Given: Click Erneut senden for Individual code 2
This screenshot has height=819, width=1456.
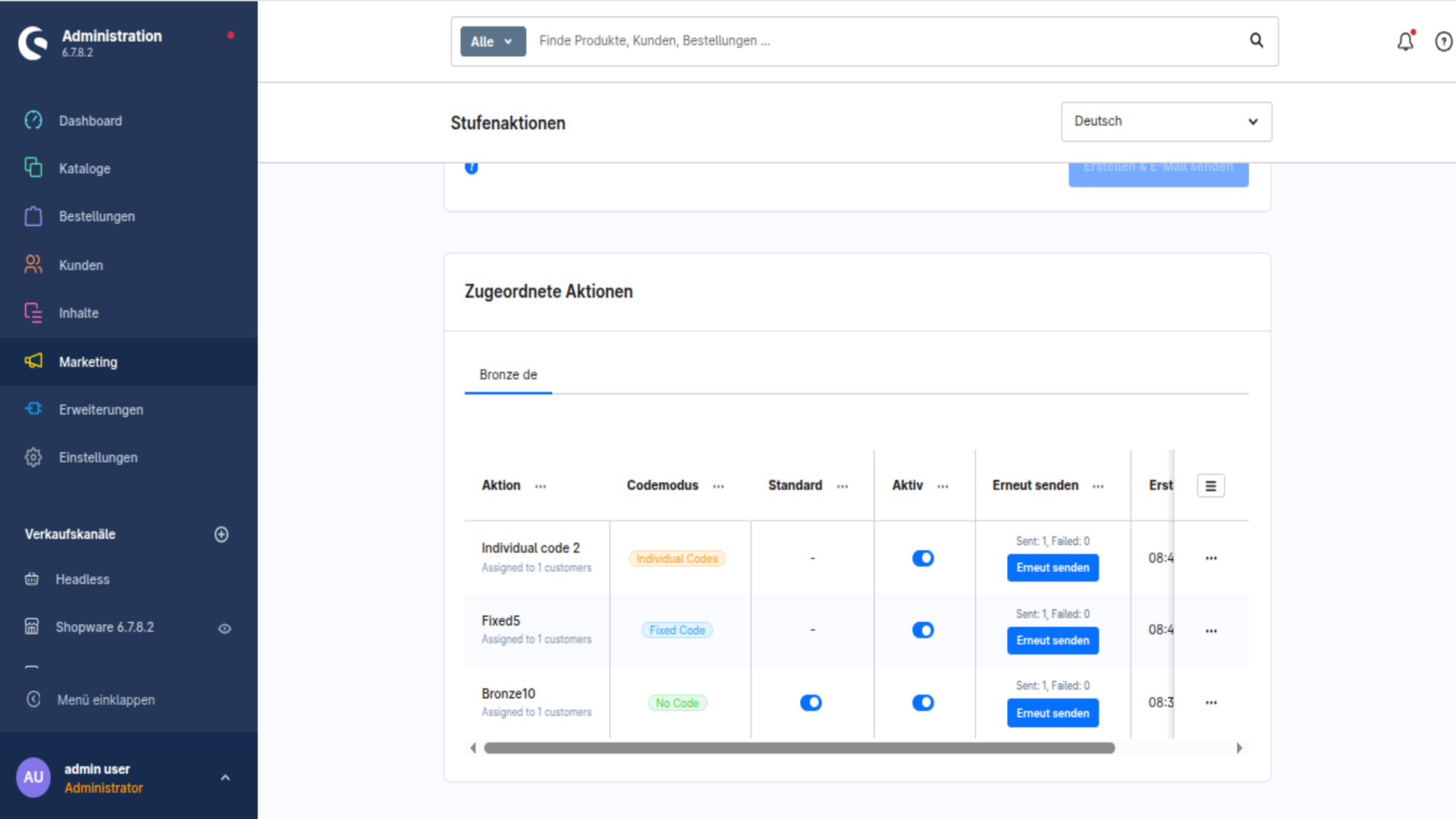Looking at the screenshot, I should (1053, 568).
